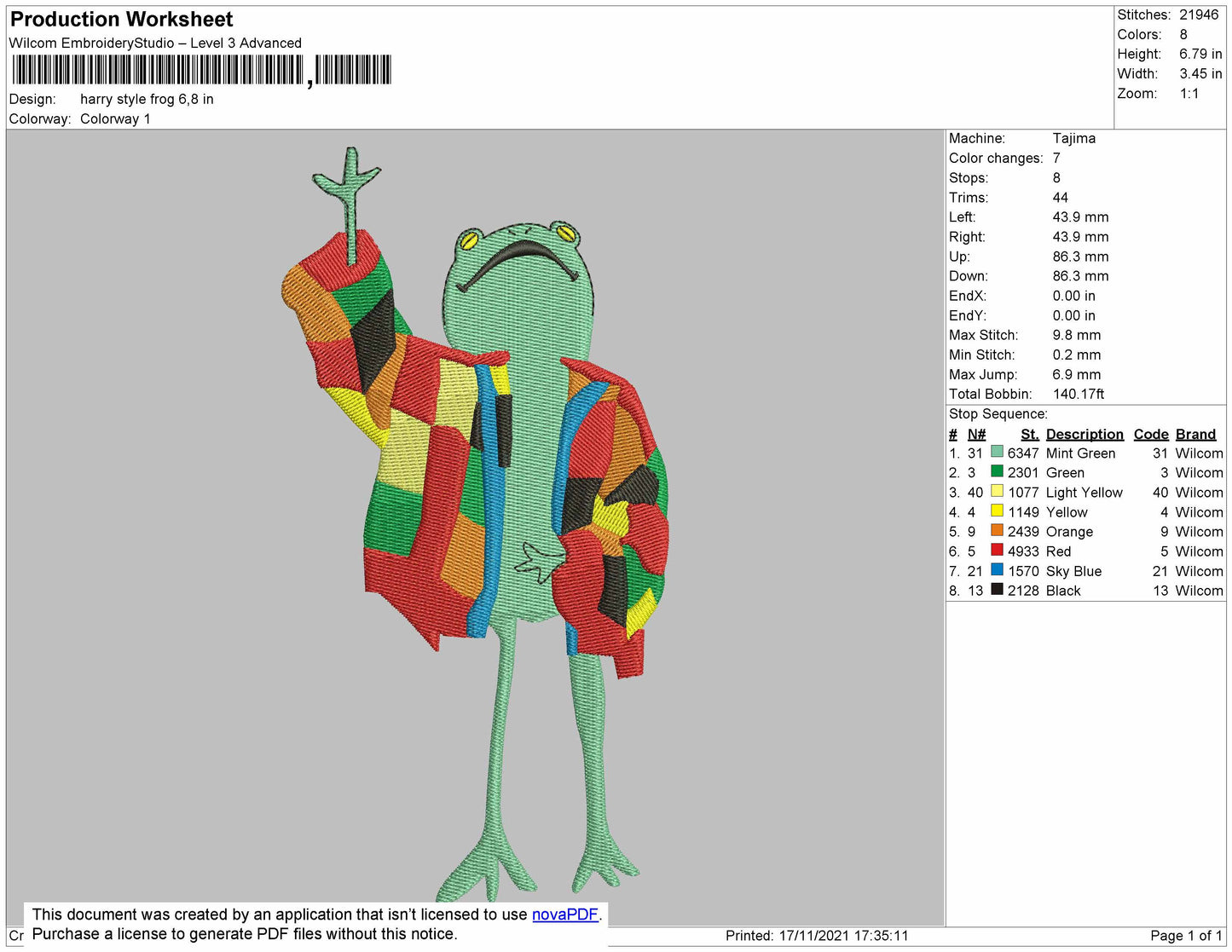Image resolution: width=1232 pixels, height=952 pixels.
Task: Click the Total Bobbin value '140.17ft'
Action: tap(1079, 394)
